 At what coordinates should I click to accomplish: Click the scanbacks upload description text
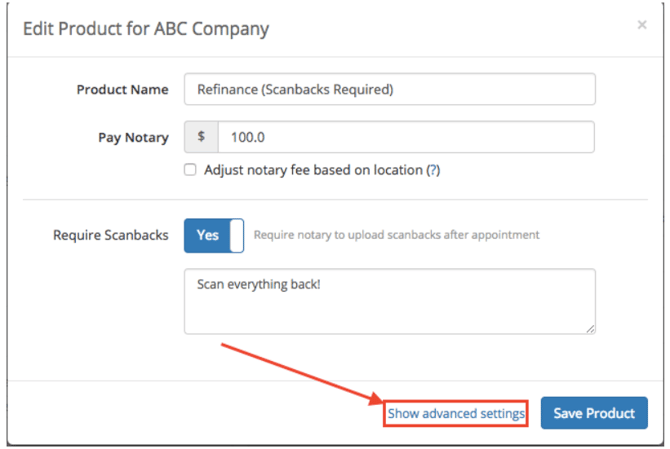(x=396, y=235)
